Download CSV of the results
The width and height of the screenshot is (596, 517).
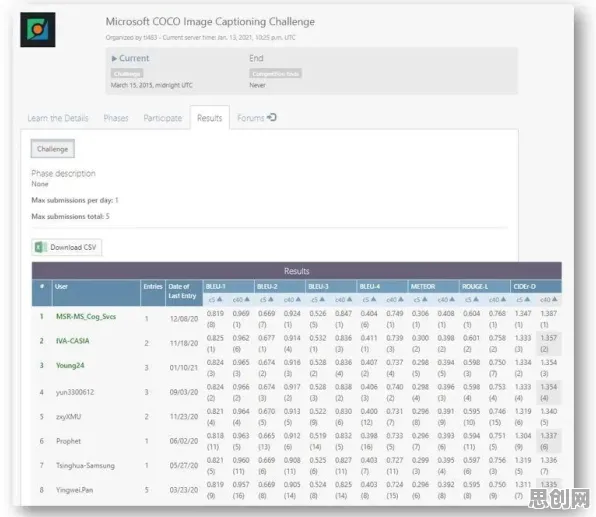click(x=67, y=247)
